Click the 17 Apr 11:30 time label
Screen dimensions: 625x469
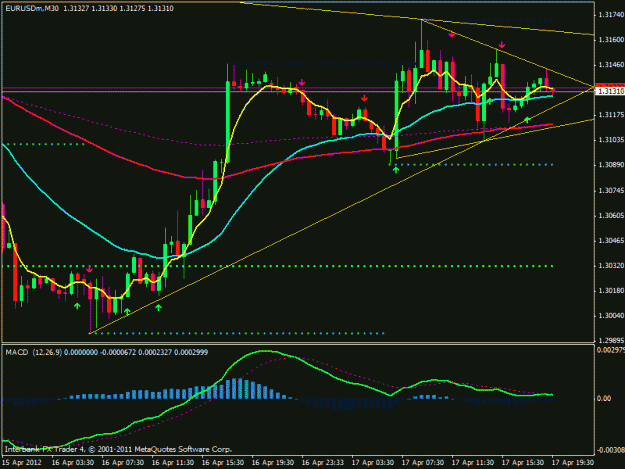click(x=473, y=463)
